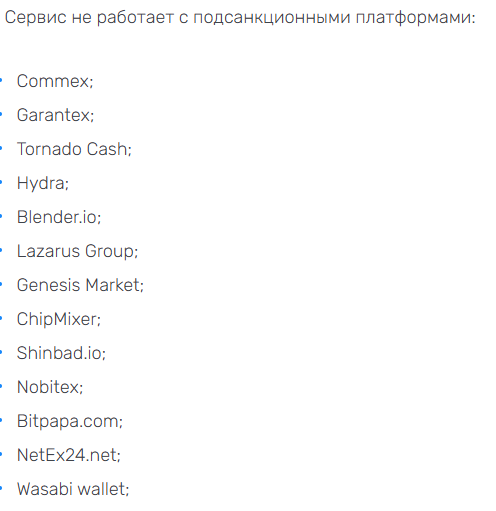Screen dimensions: 496x511
Task: Click the Blender.io item
Action: [59, 217]
